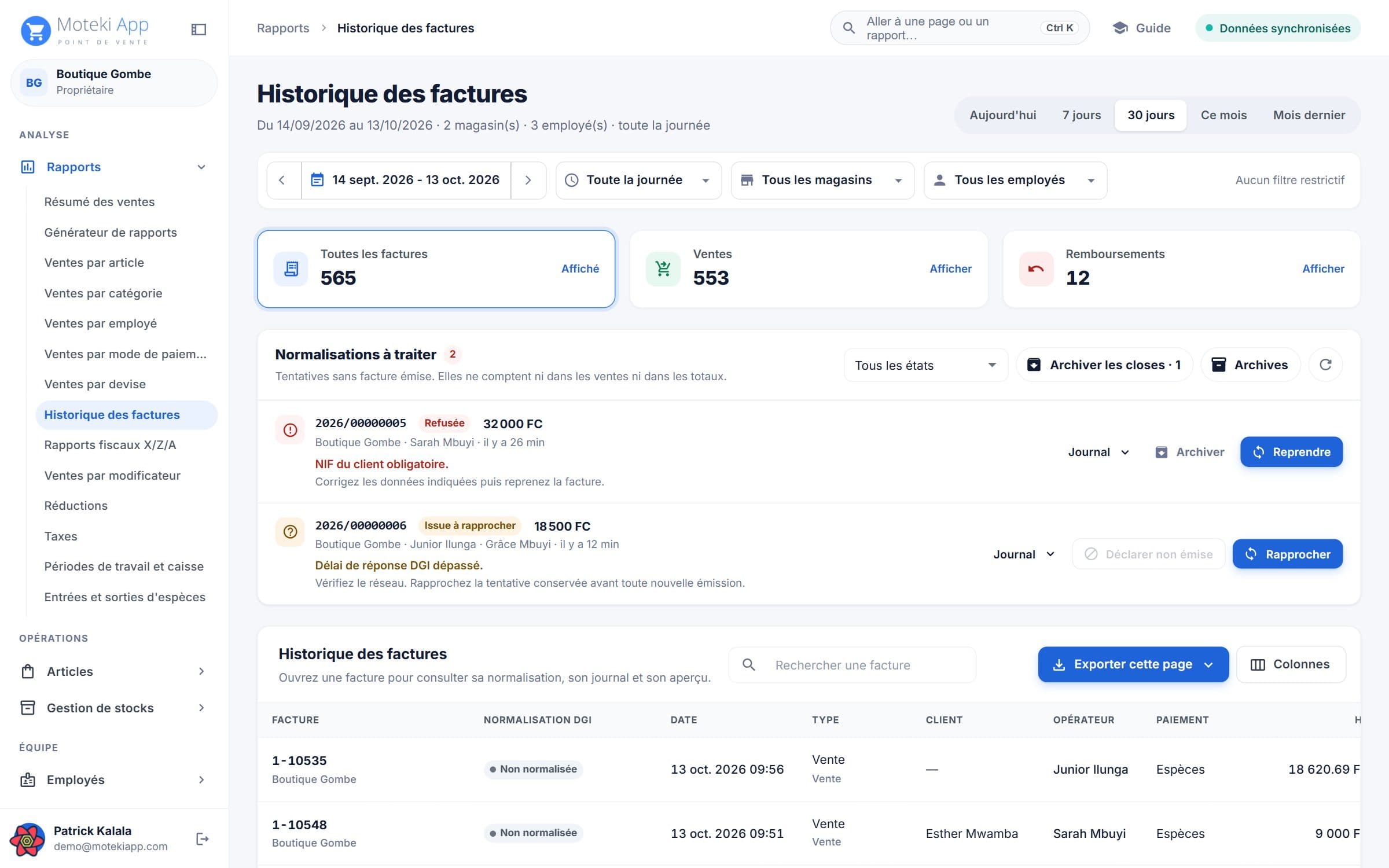Click the BG store badge
This screenshot has height=868, width=1389.
click(34, 83)
